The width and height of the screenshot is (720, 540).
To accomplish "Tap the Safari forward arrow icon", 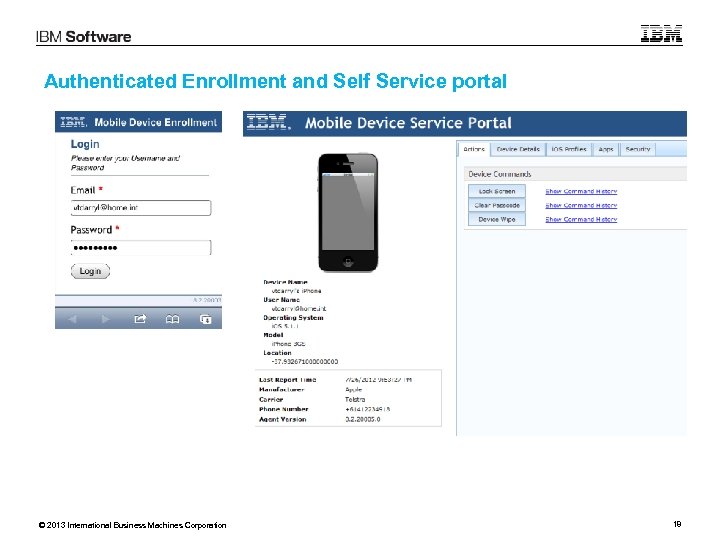I will 106,319.
